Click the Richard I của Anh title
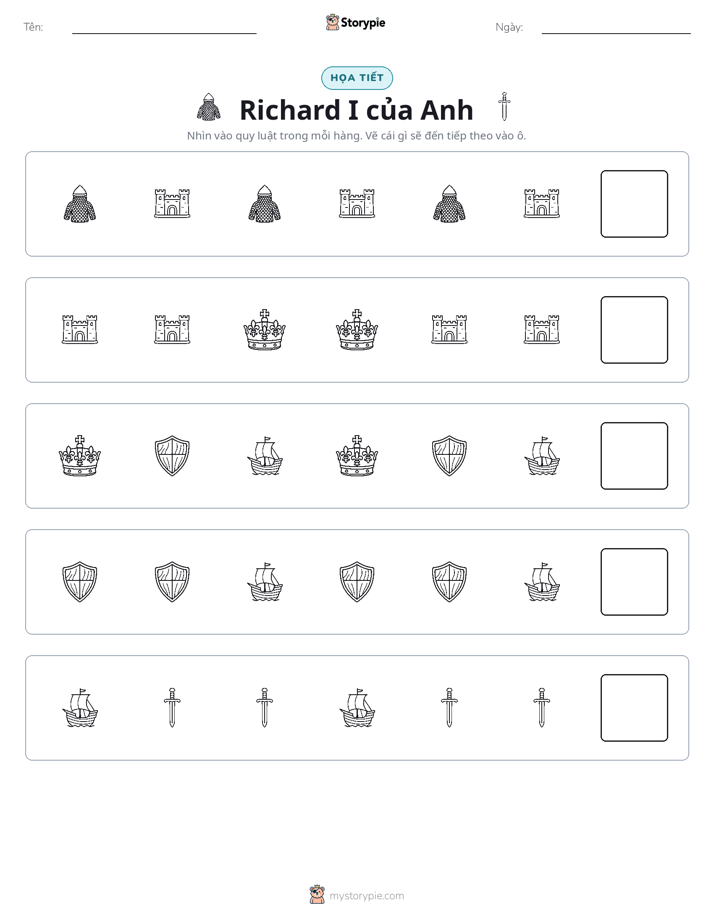 356,110
